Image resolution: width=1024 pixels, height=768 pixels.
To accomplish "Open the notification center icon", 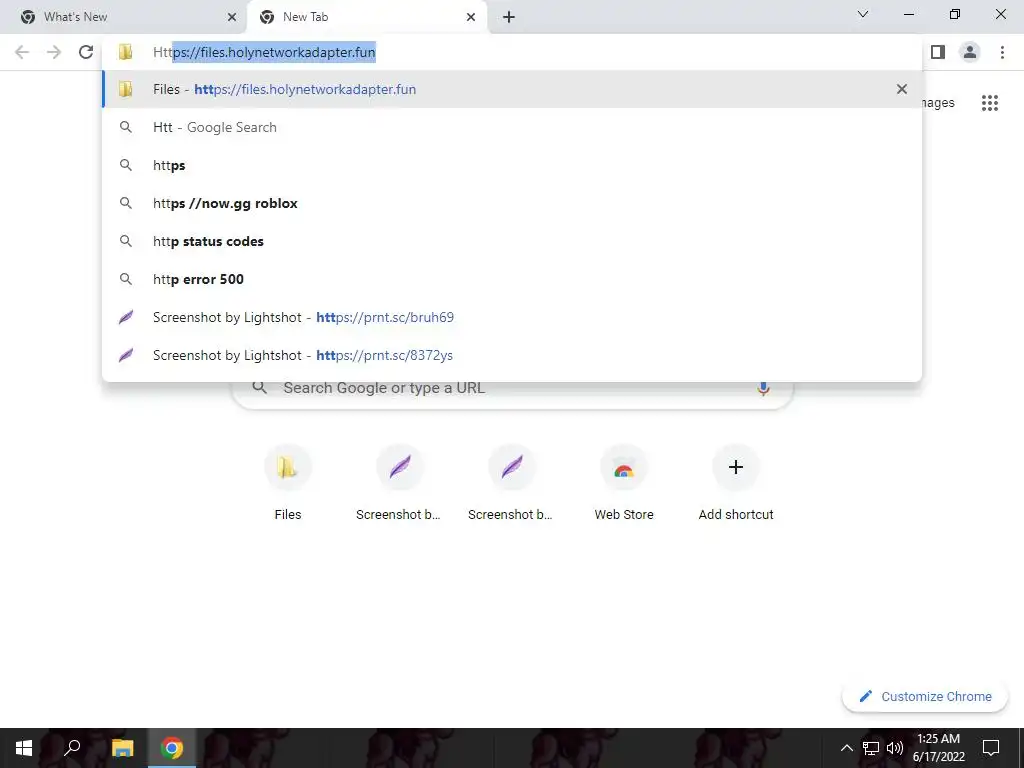I will pyautogui.click(x=991, y=748).
